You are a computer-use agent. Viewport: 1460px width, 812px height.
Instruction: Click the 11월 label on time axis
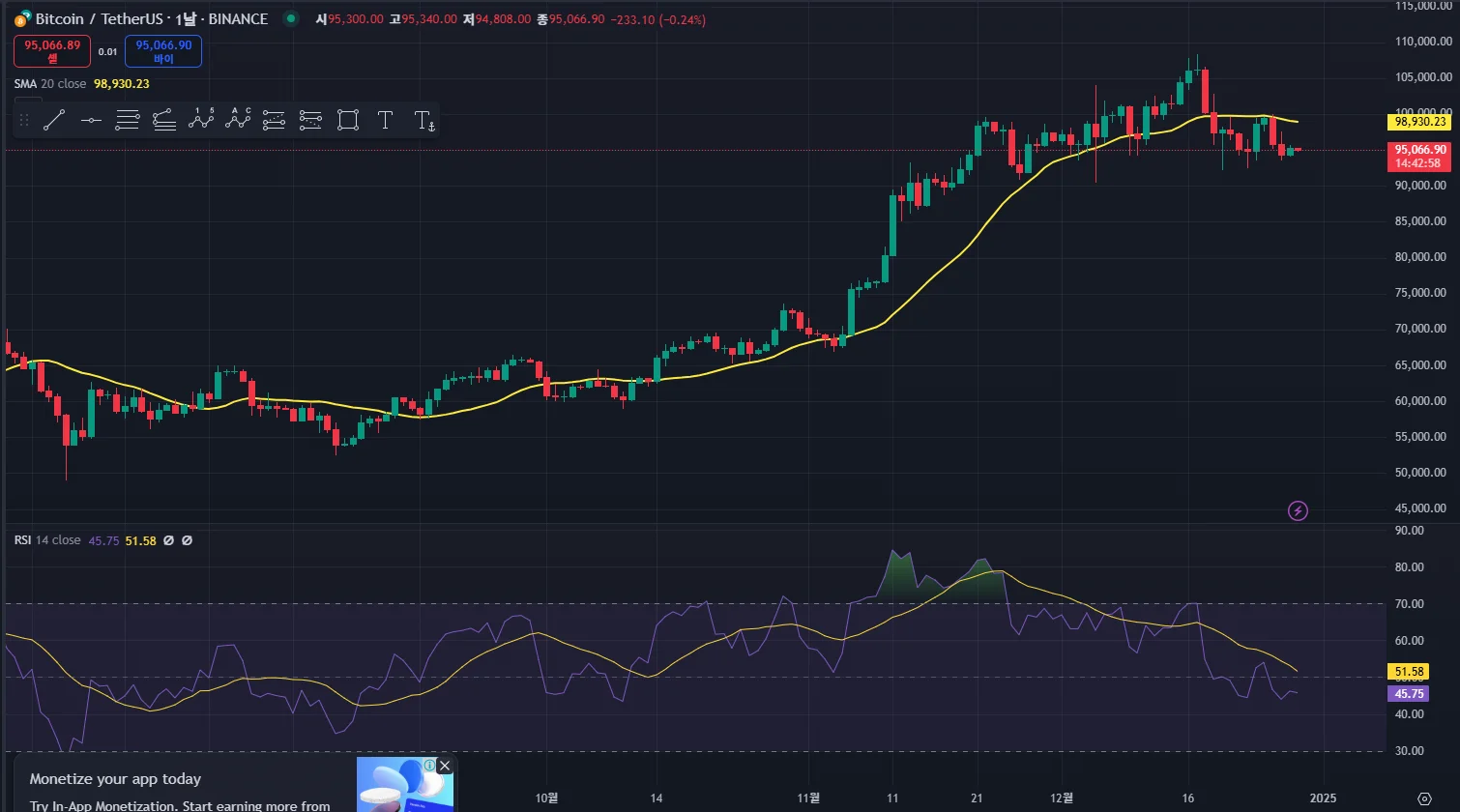808,797
